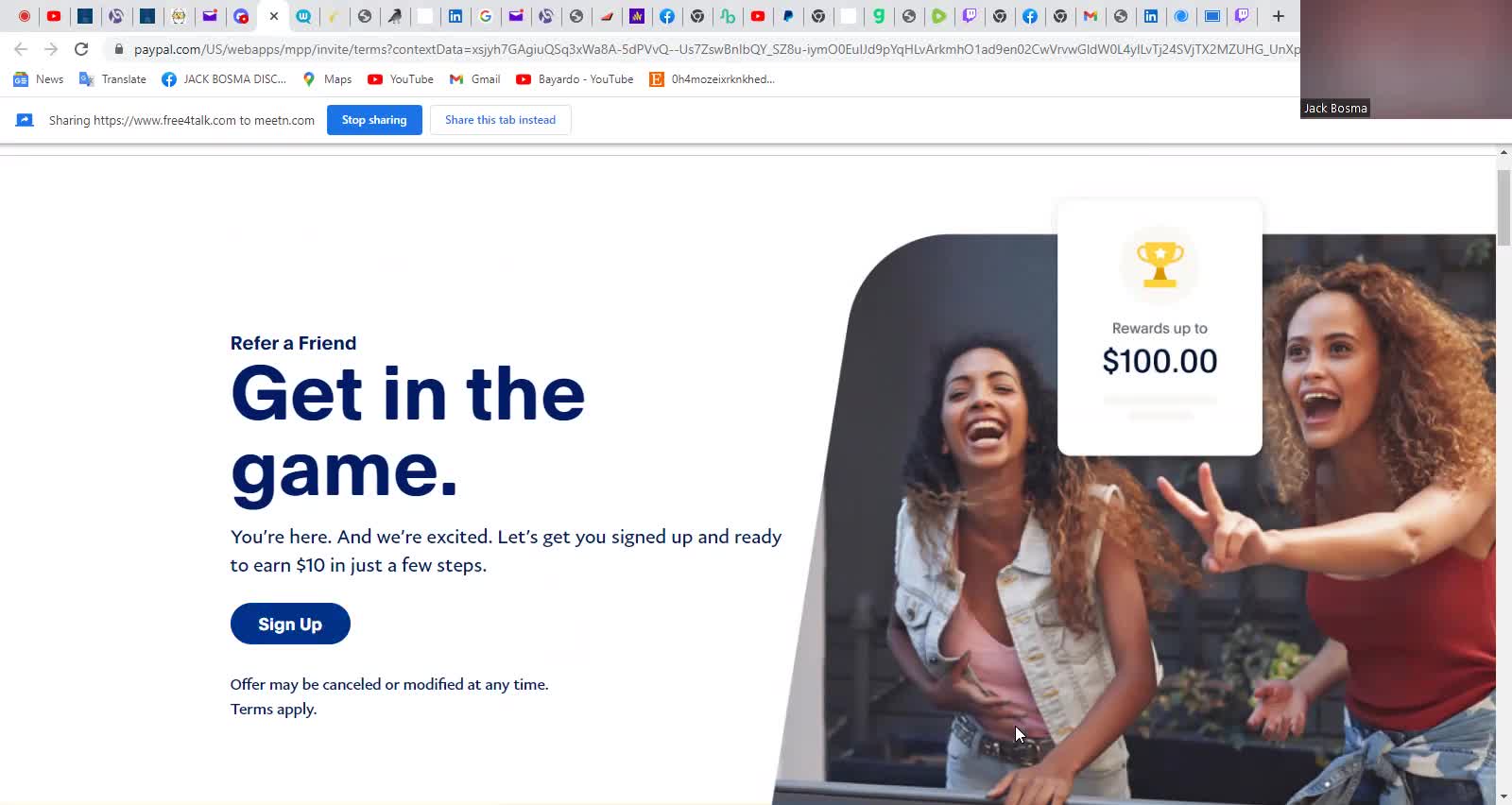
Task: Click the browser forward arrow
Action: 51,49
